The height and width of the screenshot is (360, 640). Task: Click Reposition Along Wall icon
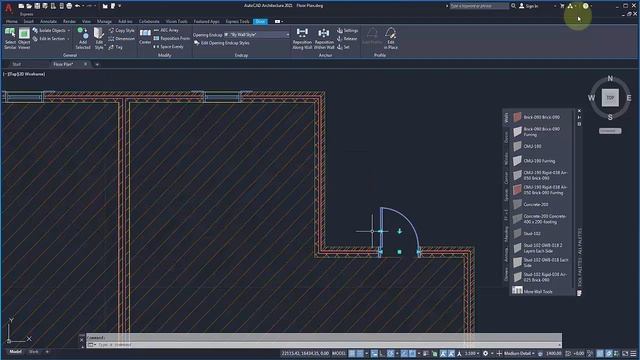[302, 38]
